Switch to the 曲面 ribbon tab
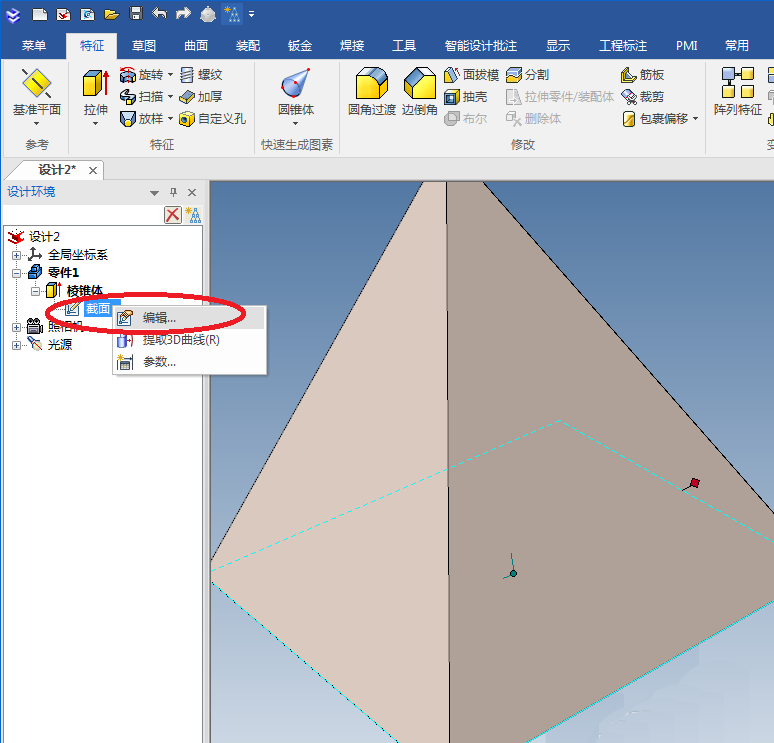774x743 pixels. (196, 46)
